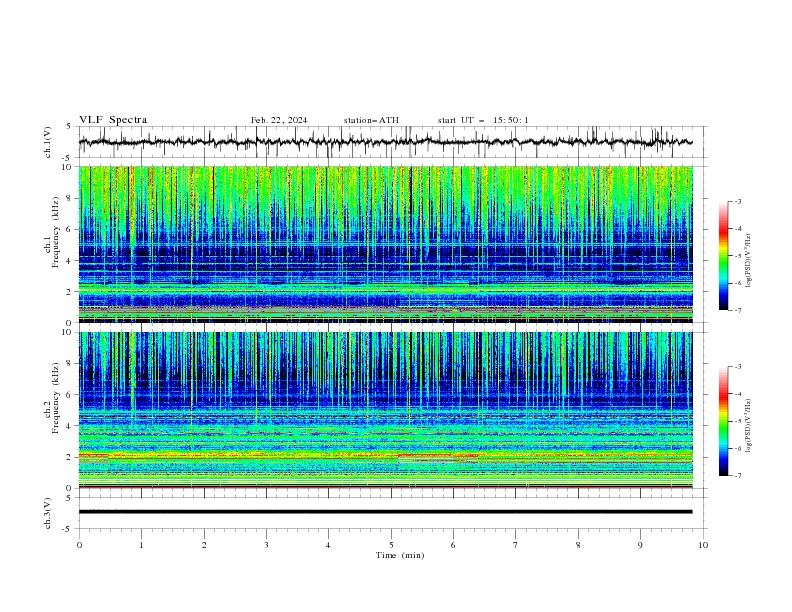Viewport: 792px width, 612px height.
Task: Click the time axis tick label "7"
Action: tap(516, 545)
